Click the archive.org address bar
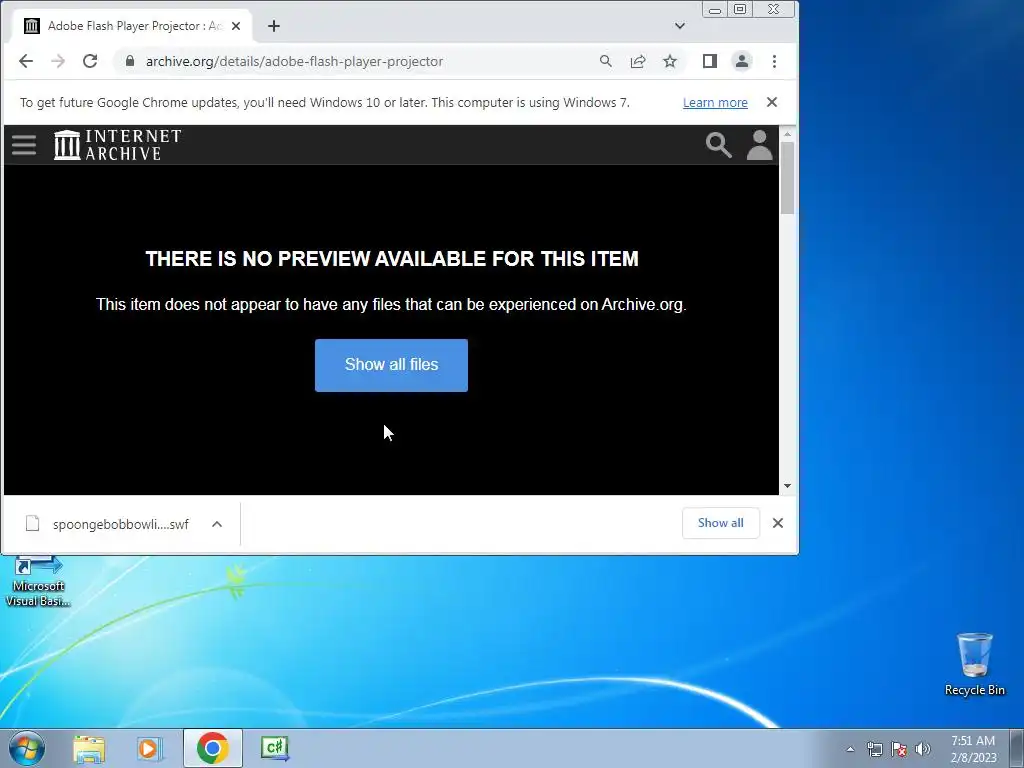The height and width of the screenshot is (768, 1024). point(366,61)
